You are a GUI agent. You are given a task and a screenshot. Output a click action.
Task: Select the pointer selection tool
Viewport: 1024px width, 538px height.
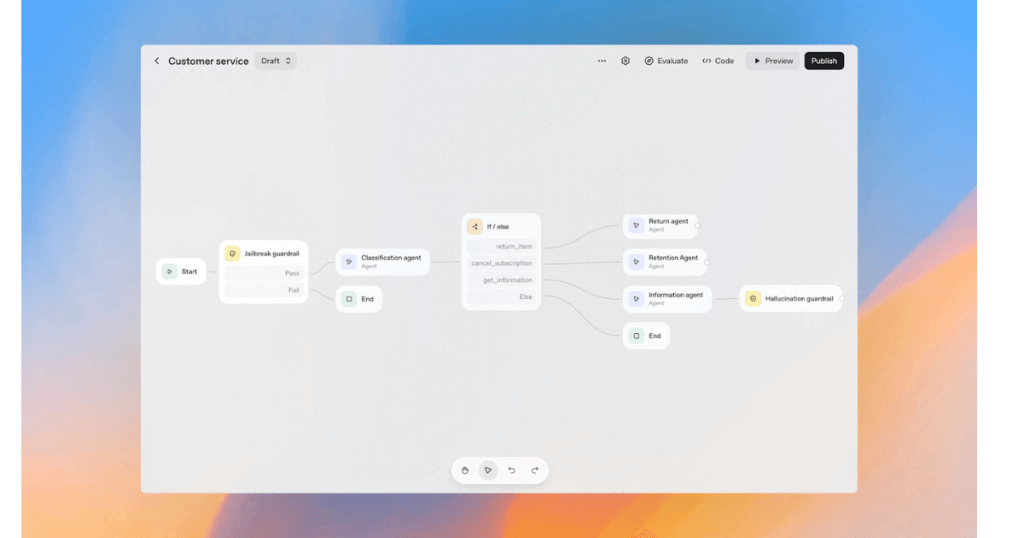488,470
